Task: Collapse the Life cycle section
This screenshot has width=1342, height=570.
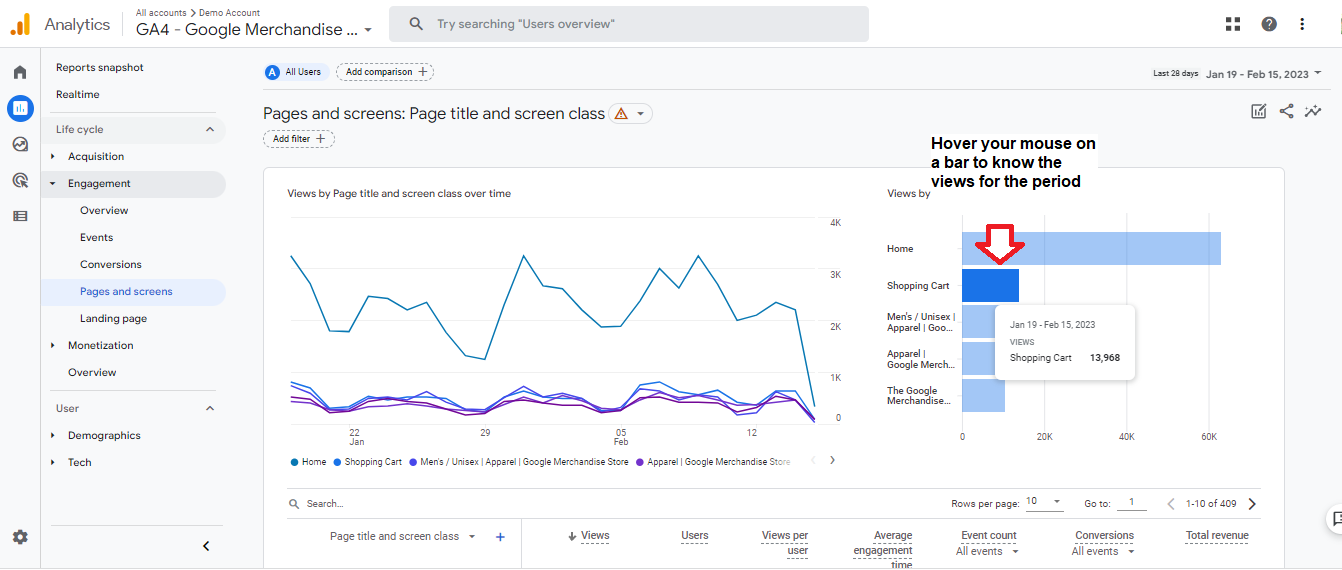Action: pos(210,129)
